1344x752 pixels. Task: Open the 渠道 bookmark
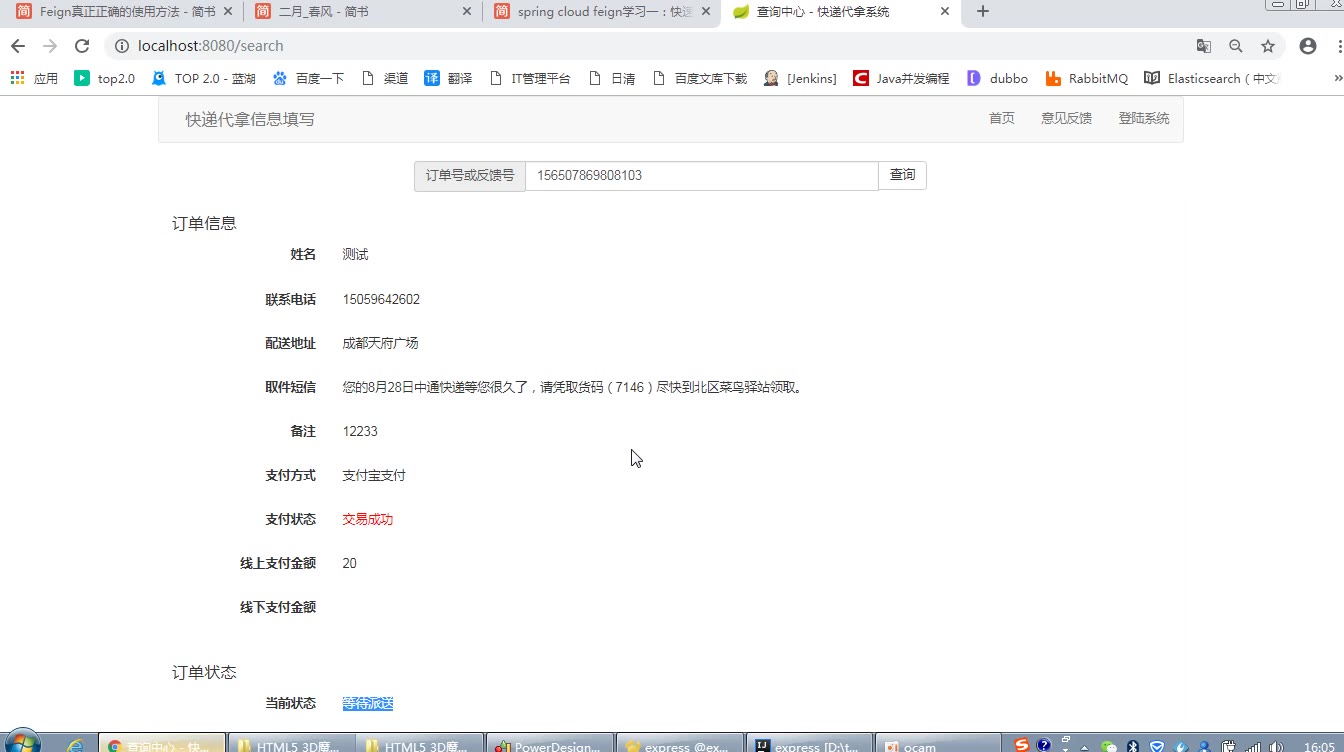385,78
